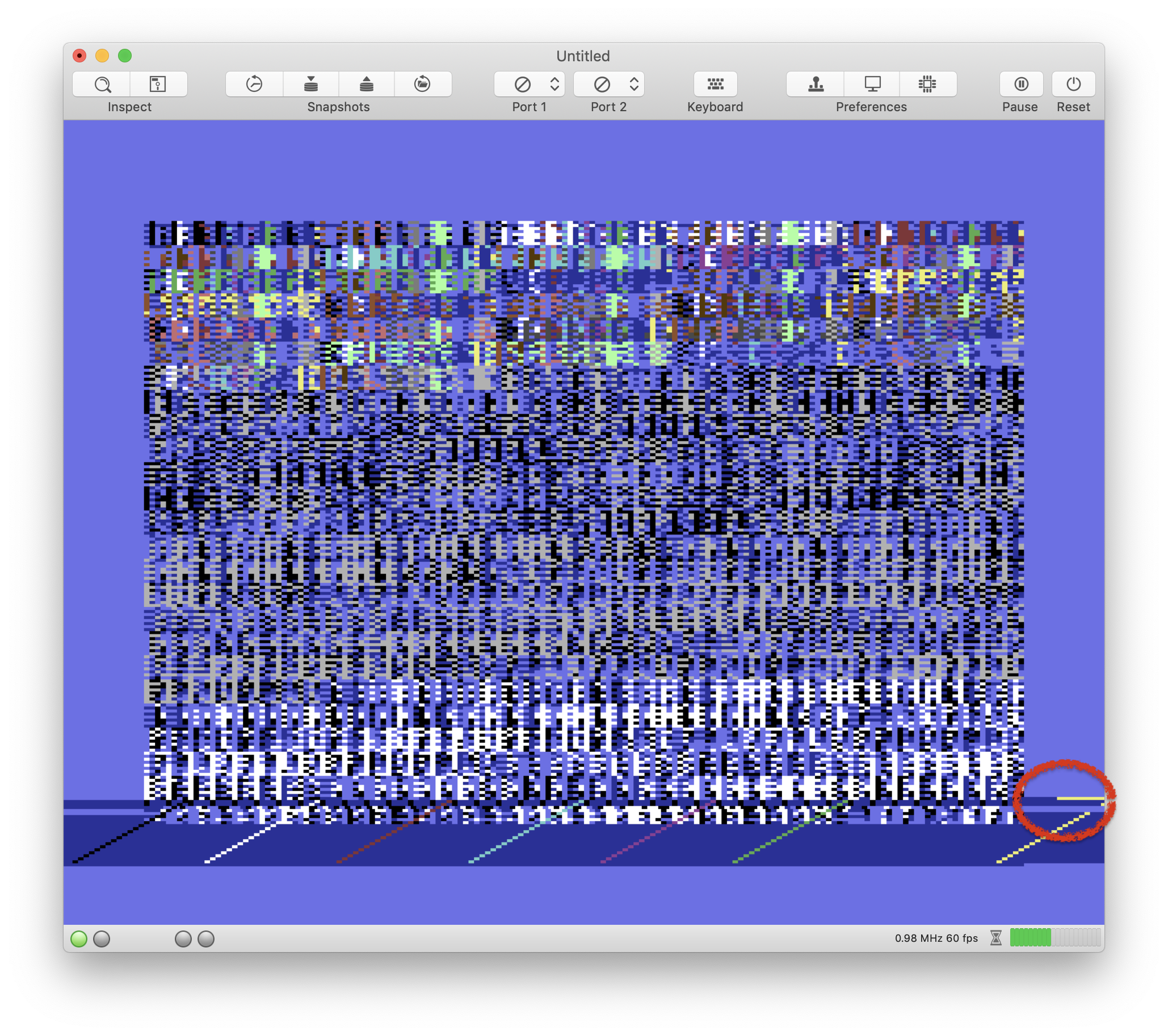
Task: Open the snapshot browser icon
Action: [422, 85]
